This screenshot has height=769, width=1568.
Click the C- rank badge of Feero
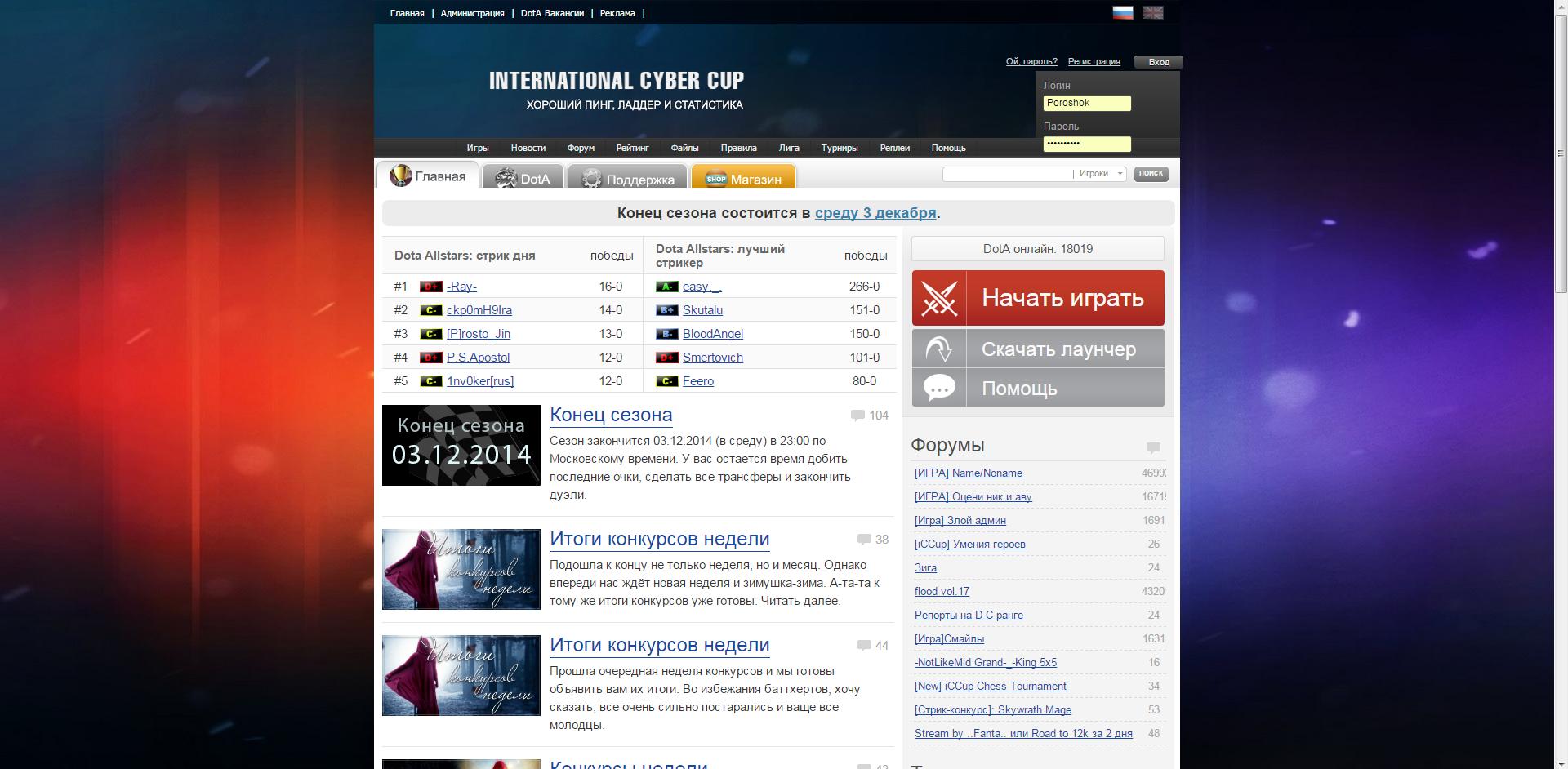pyautogui.click(x=666, y=381)
